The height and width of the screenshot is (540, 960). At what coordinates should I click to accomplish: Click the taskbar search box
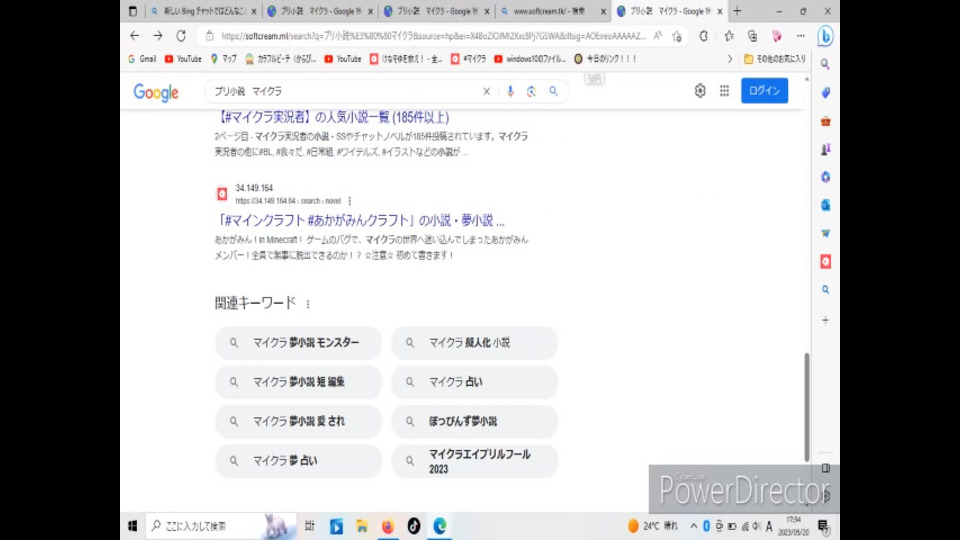(221, 526)
